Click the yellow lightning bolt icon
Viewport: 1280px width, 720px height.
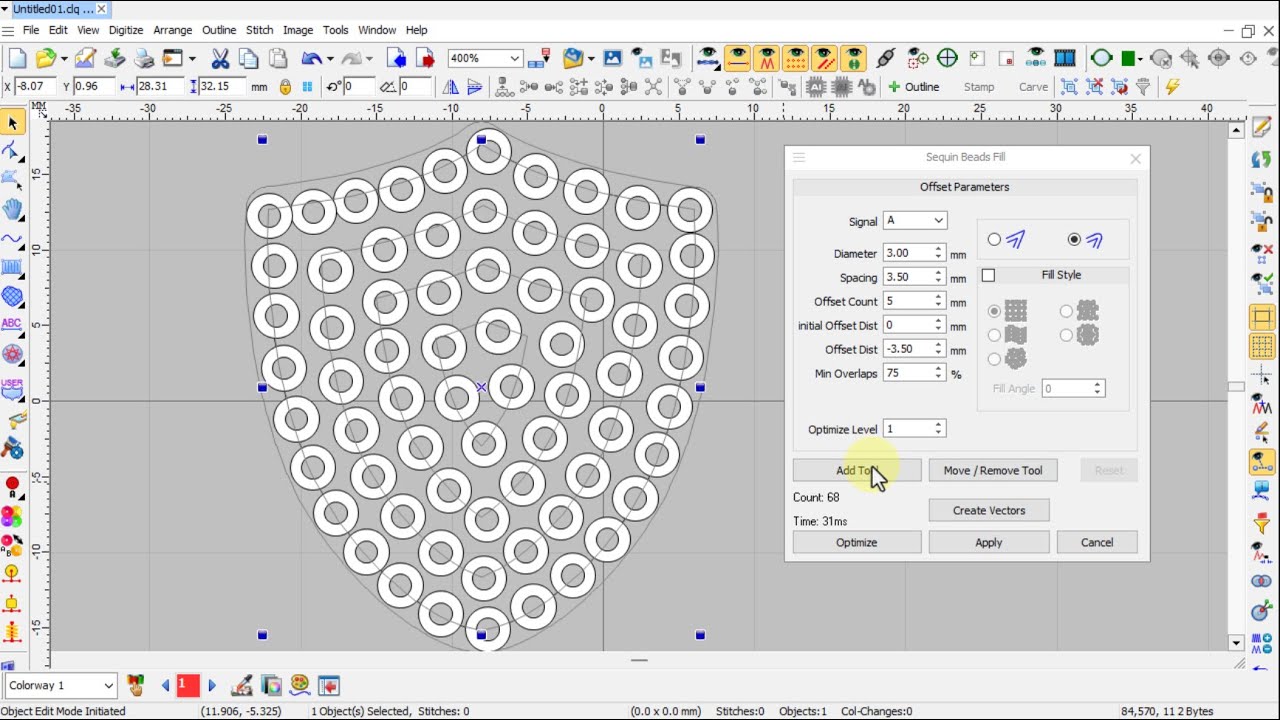[x=1172, y=87]
